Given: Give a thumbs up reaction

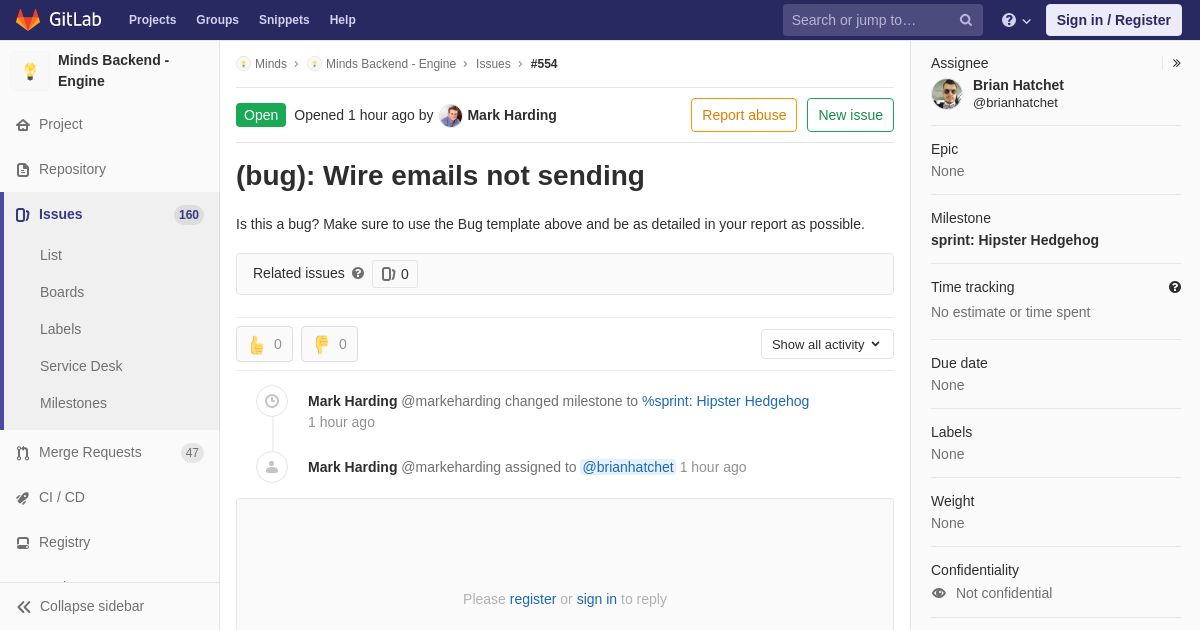Looking at the screenshot, I should pos(264,344).
